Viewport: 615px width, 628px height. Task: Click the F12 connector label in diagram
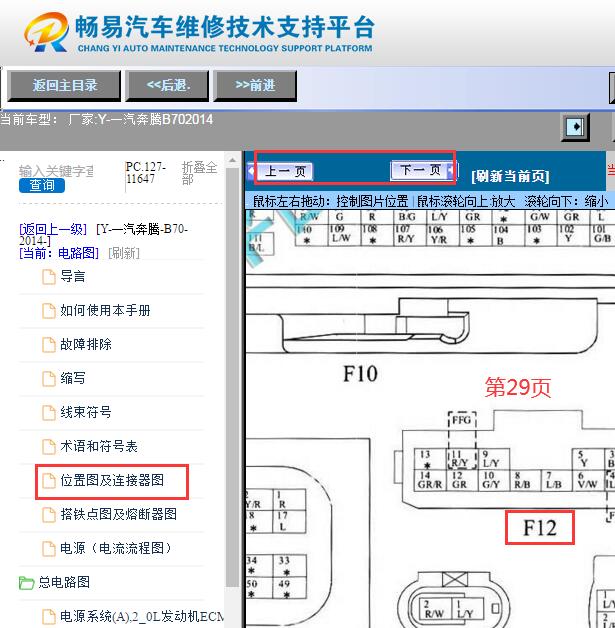point(540,528)
